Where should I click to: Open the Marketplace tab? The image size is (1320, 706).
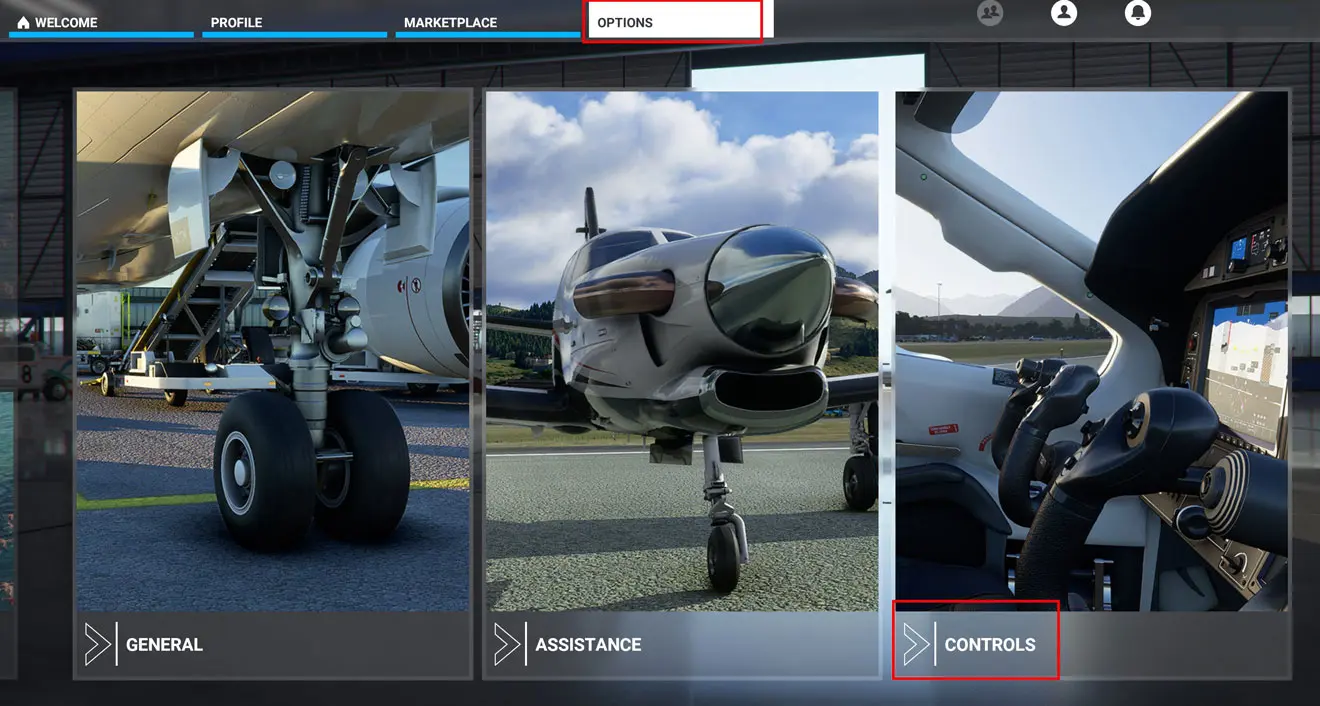point(487,22)
